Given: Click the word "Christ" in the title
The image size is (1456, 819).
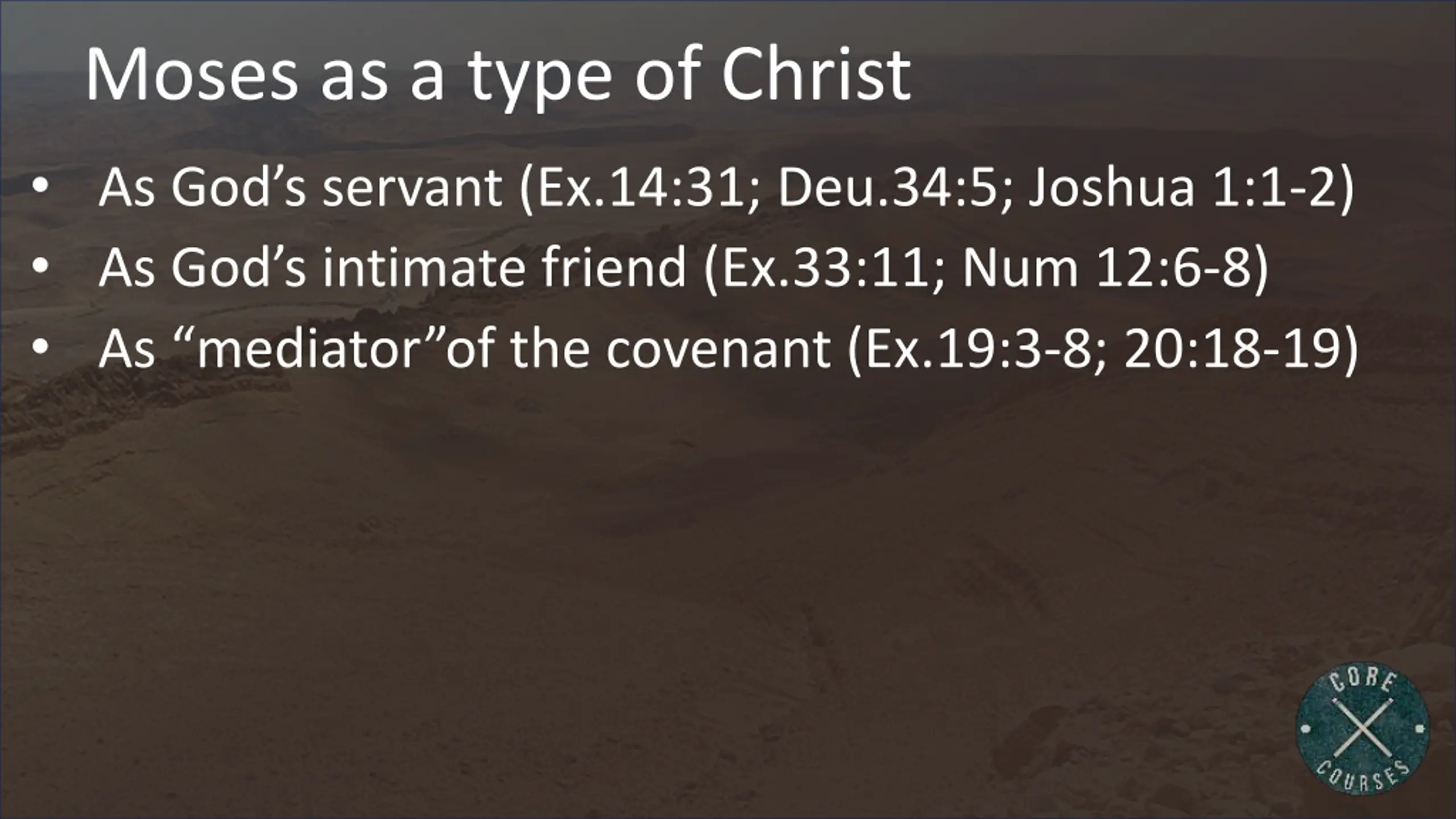Looking at the screenshot, I should click(x=816, y=75).
